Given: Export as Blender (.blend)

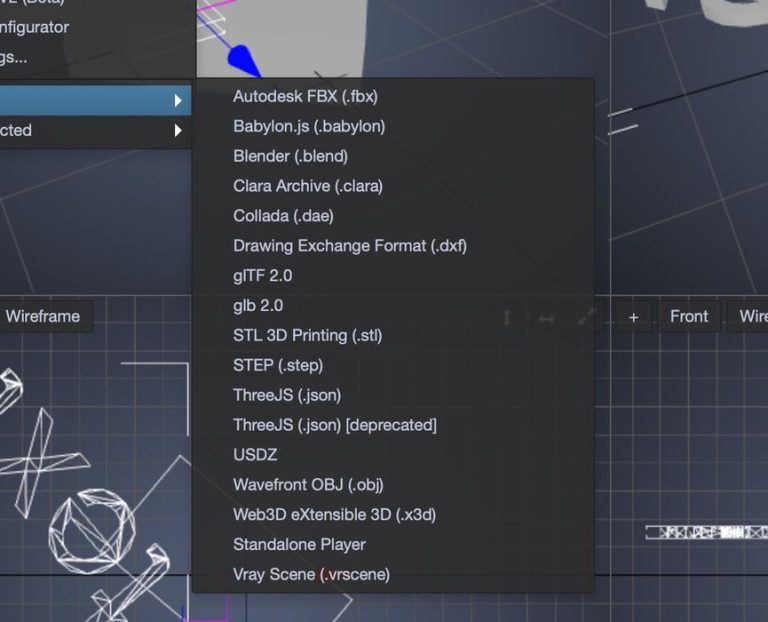Looking at the screenshot, I should point(290,156).
